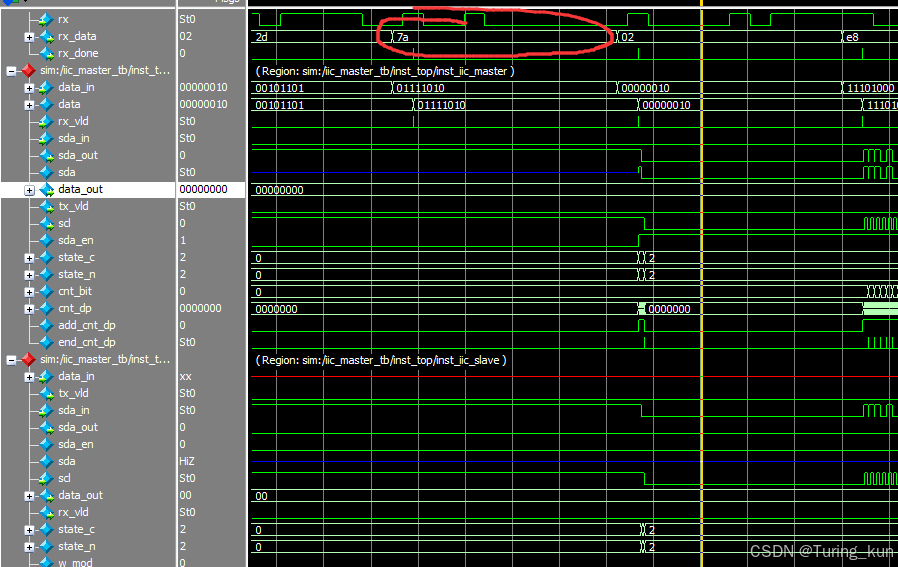Expand slave region data_out bus
Viewport: 898px width, 567px height.
click(x=29, y=497)
